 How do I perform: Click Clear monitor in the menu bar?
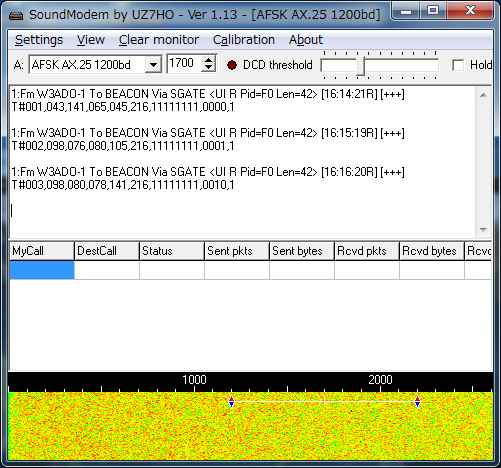[159, 40]
